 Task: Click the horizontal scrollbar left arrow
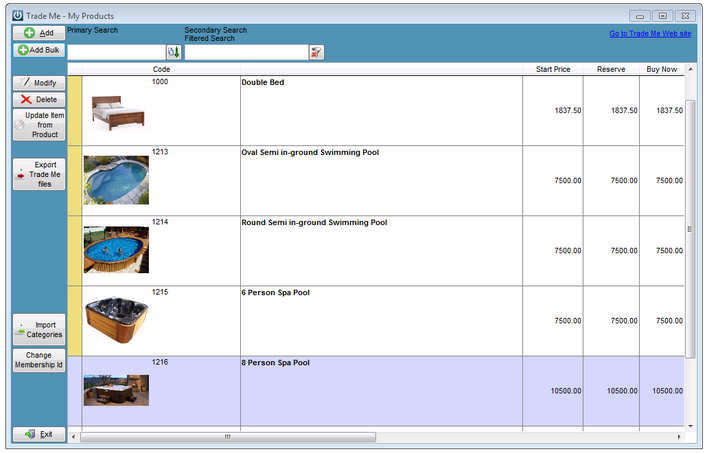coord(73,436)
